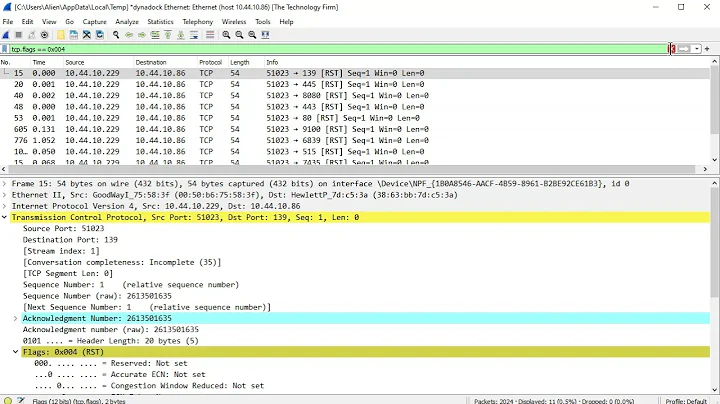This screenshot has height=404, width=720.
Task: Select packet 20 to port 445
Action: [x=355, y=84]
